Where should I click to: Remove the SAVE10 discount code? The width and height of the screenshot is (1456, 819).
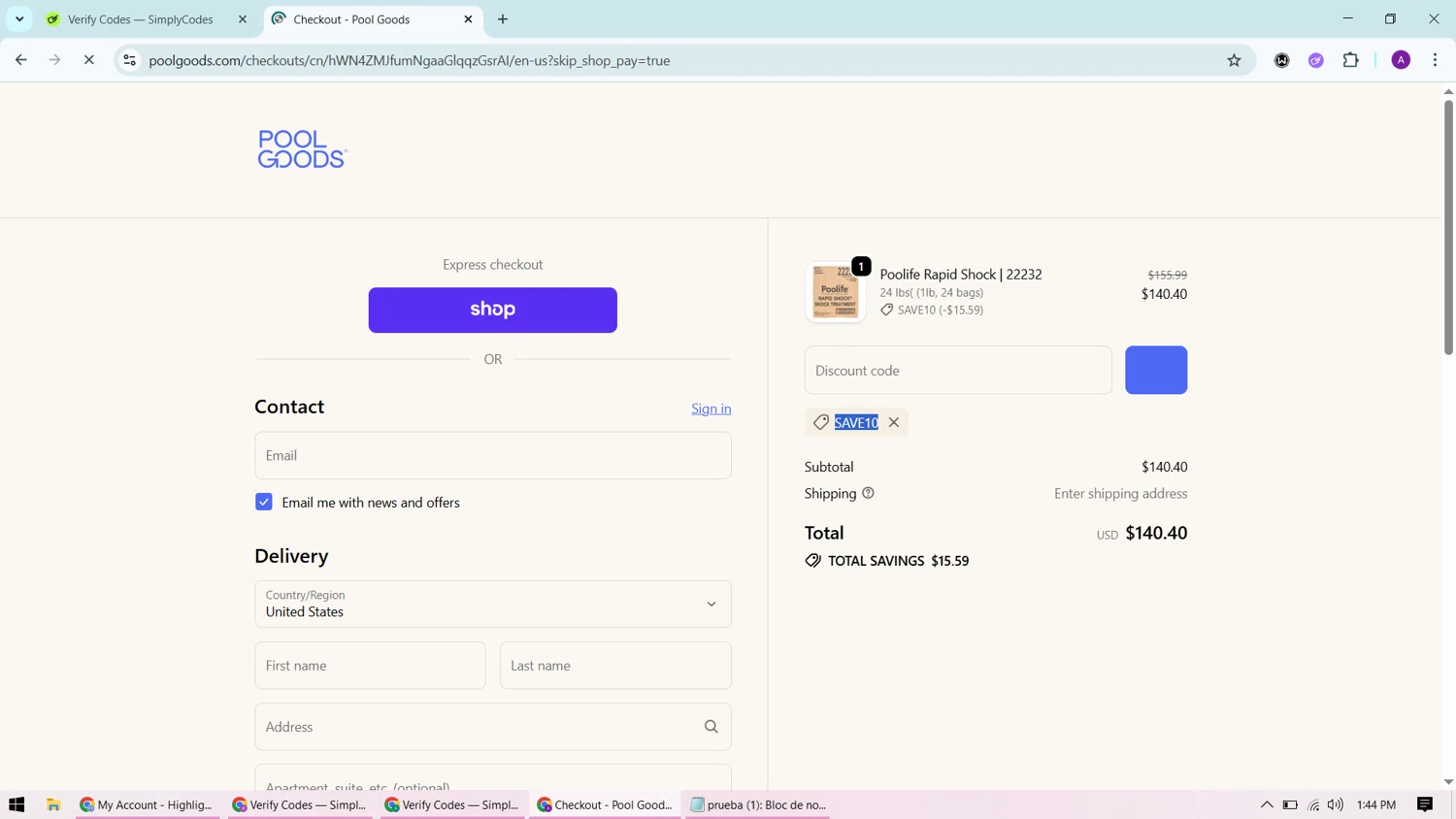894,422
